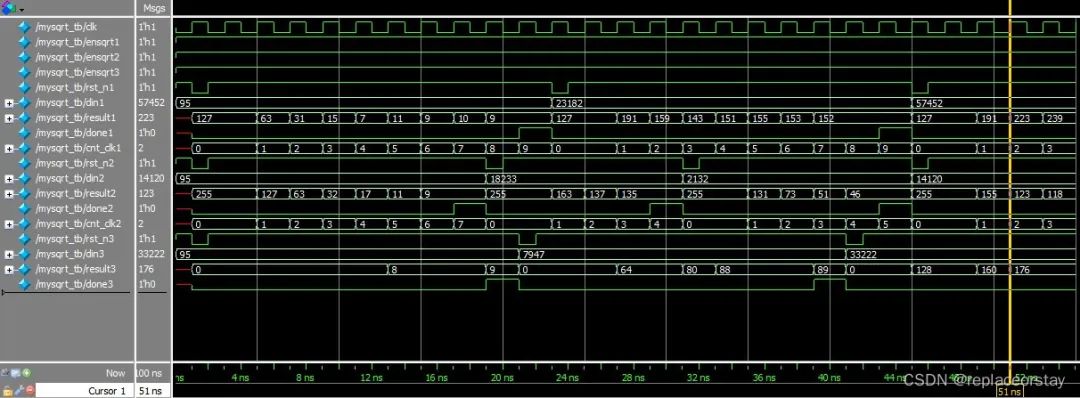
Task: Click the 2132 value in din2 waveform
Action: [x=698, y=179]
